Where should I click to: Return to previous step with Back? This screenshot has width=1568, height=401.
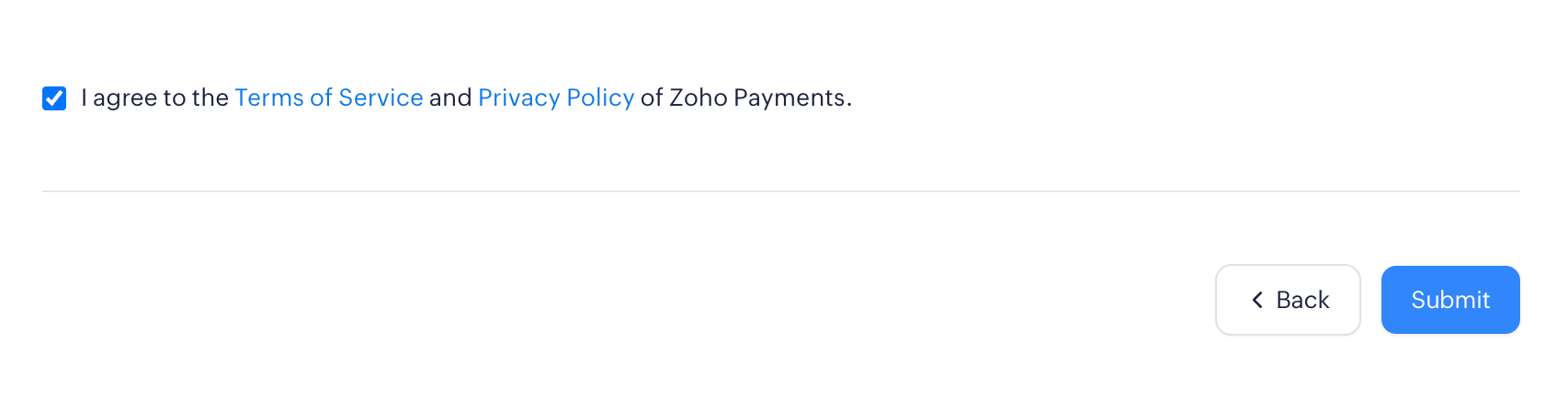click(1288, 300)
